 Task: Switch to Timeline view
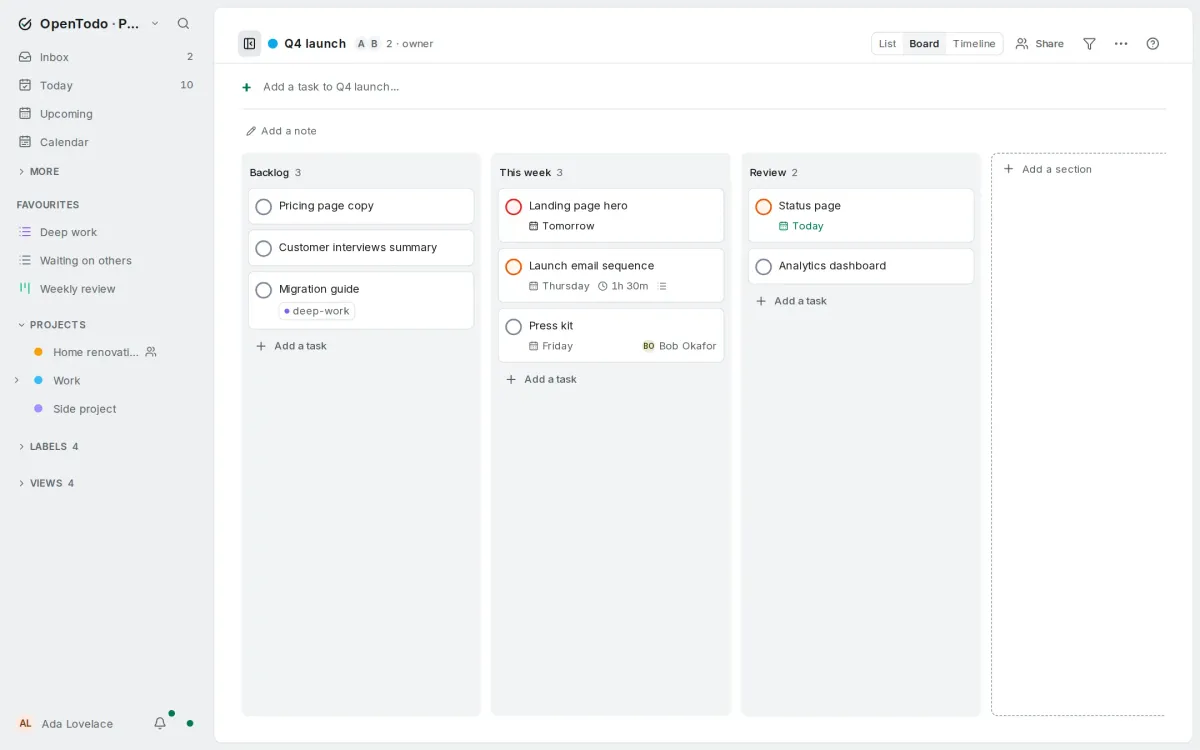(974, 44)
